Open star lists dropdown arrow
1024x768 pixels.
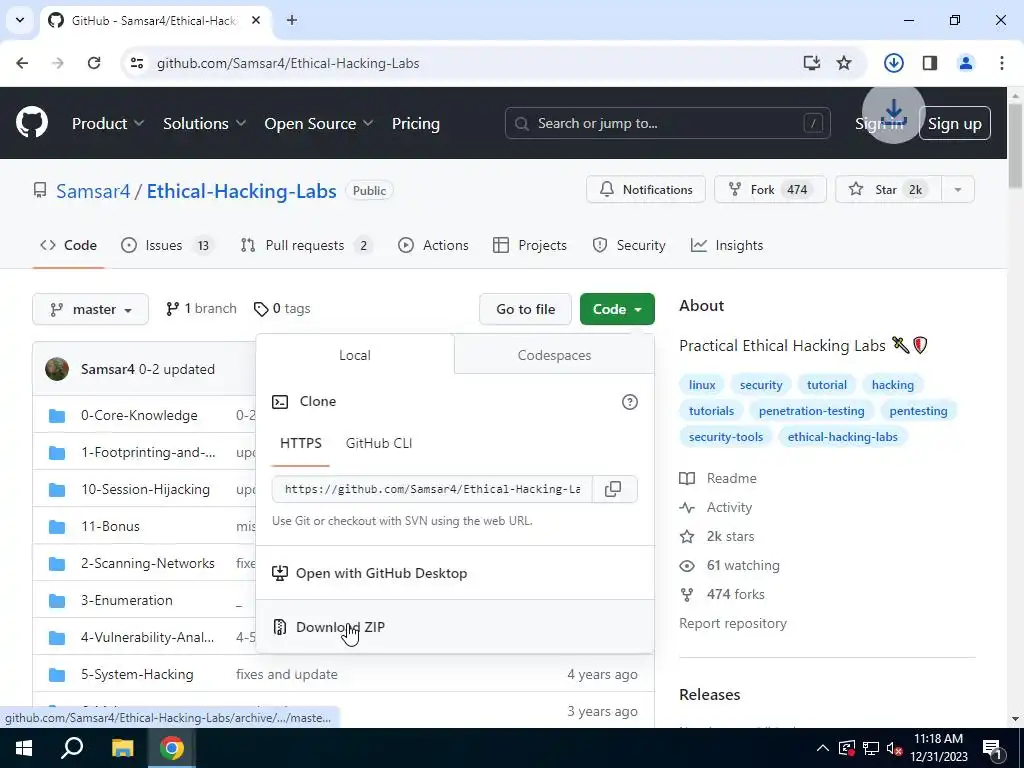click(958, 189)
